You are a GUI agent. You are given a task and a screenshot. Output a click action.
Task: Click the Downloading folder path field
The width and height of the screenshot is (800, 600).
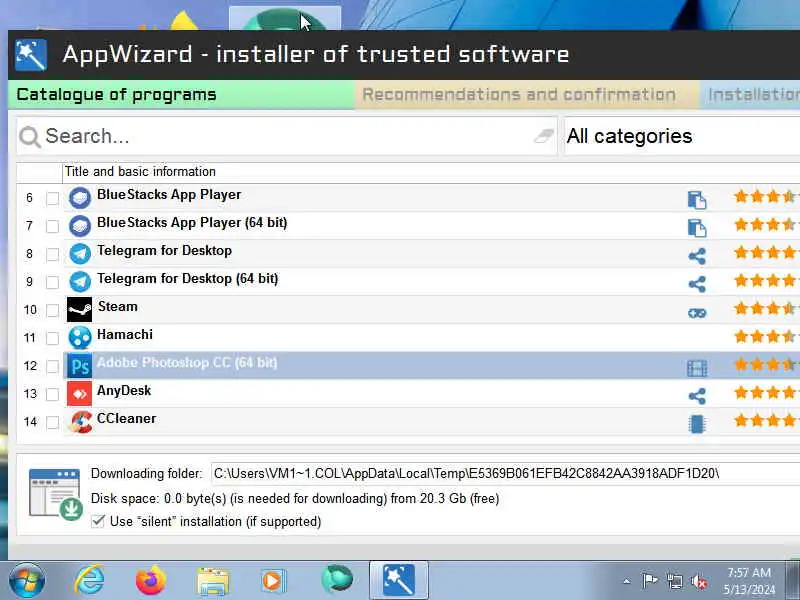(505, 474)
